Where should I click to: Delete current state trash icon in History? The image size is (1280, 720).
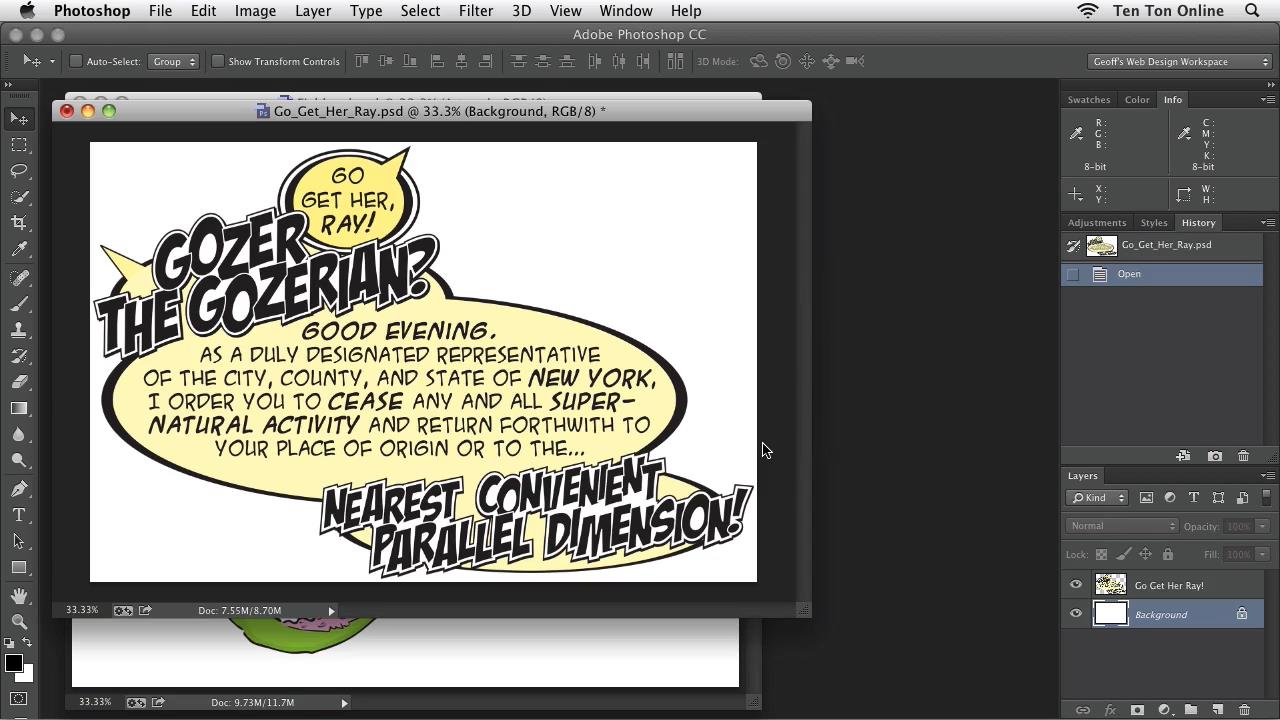[1244, 456]
